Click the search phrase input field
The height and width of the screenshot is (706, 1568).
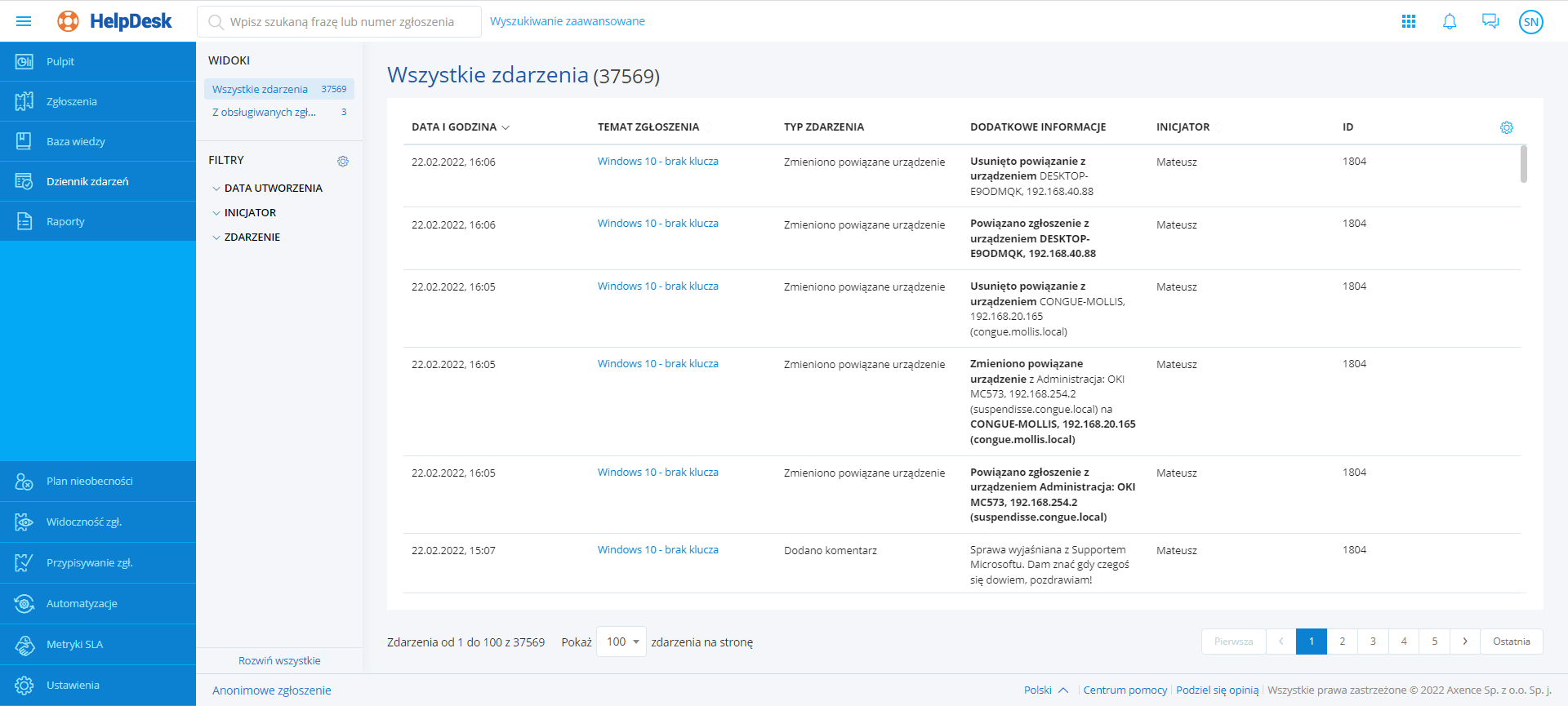pyautogui.click(x=343, y=22)
